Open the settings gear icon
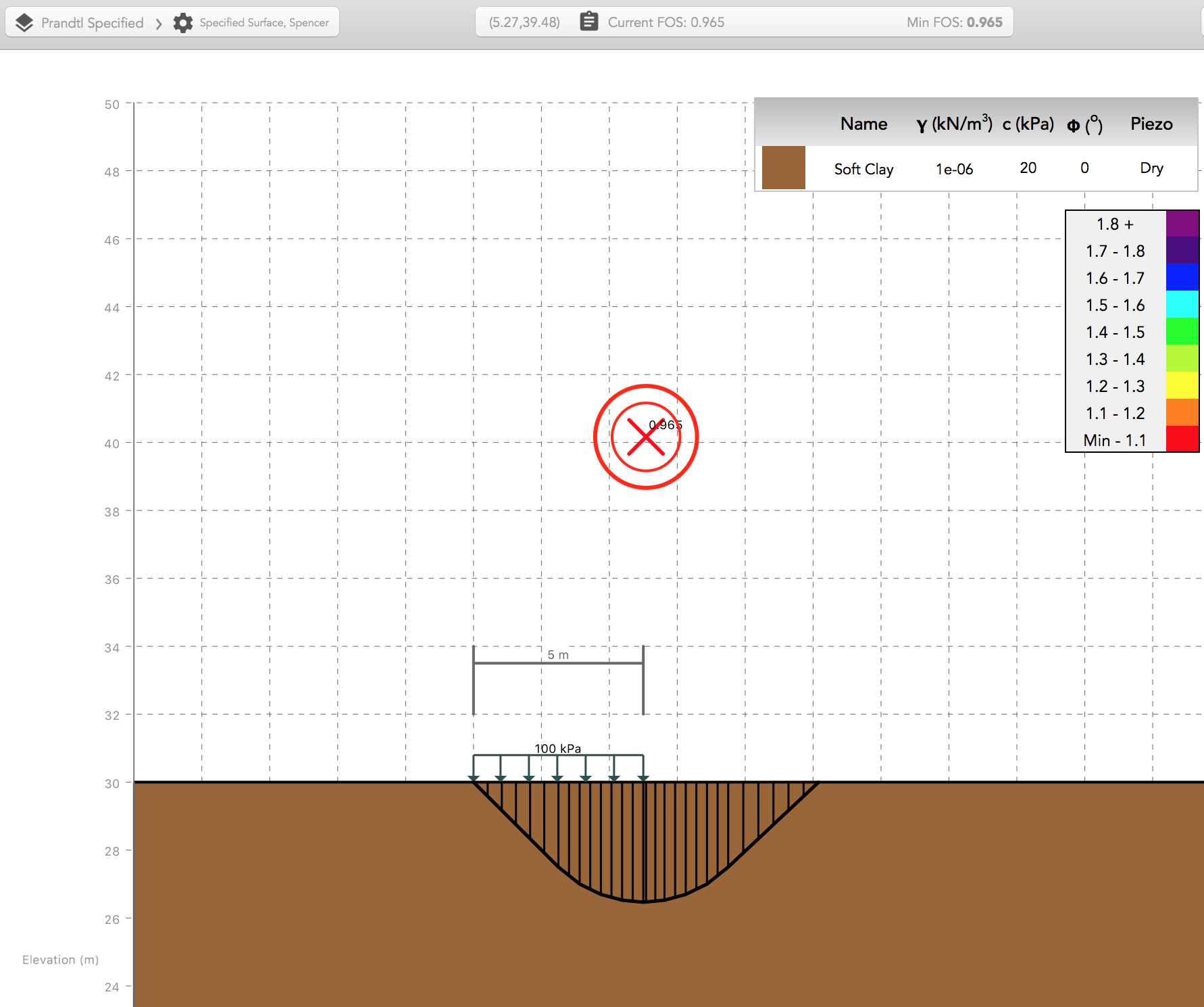Viewport: 1204px width, 1007px height. coord(182,23)
